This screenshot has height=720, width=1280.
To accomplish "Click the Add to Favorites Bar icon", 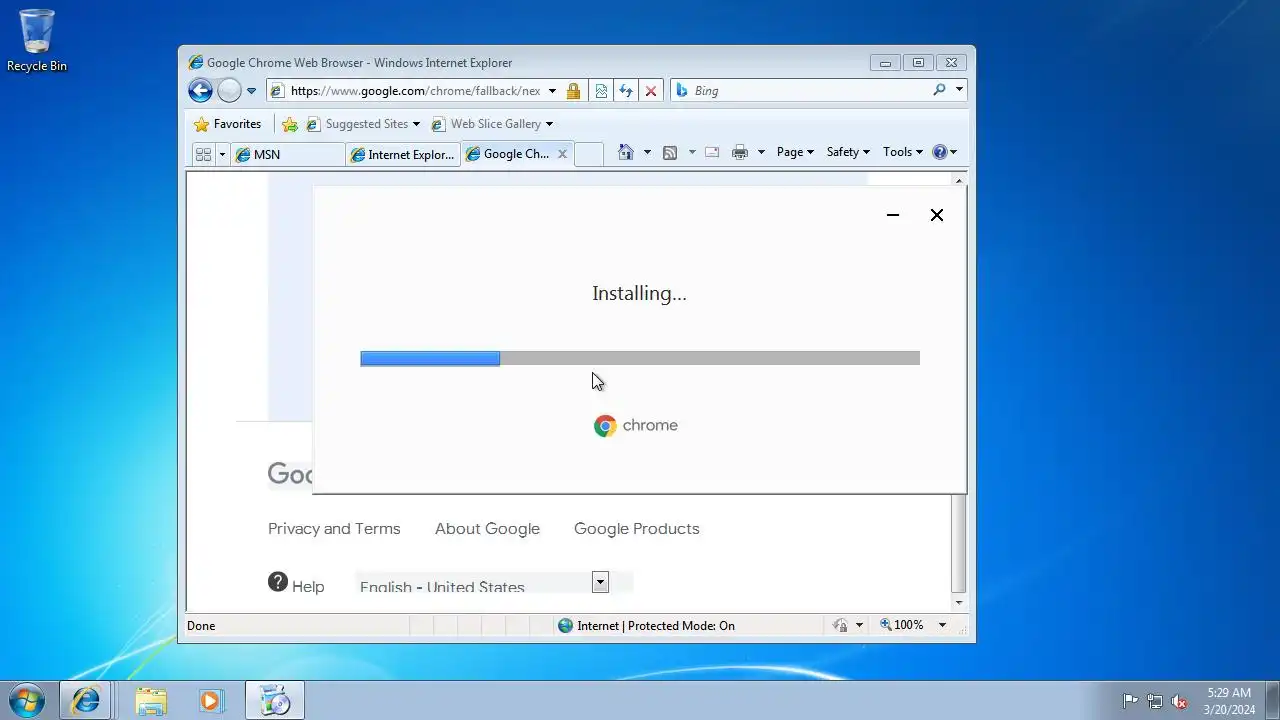I will tap(290, 124).
